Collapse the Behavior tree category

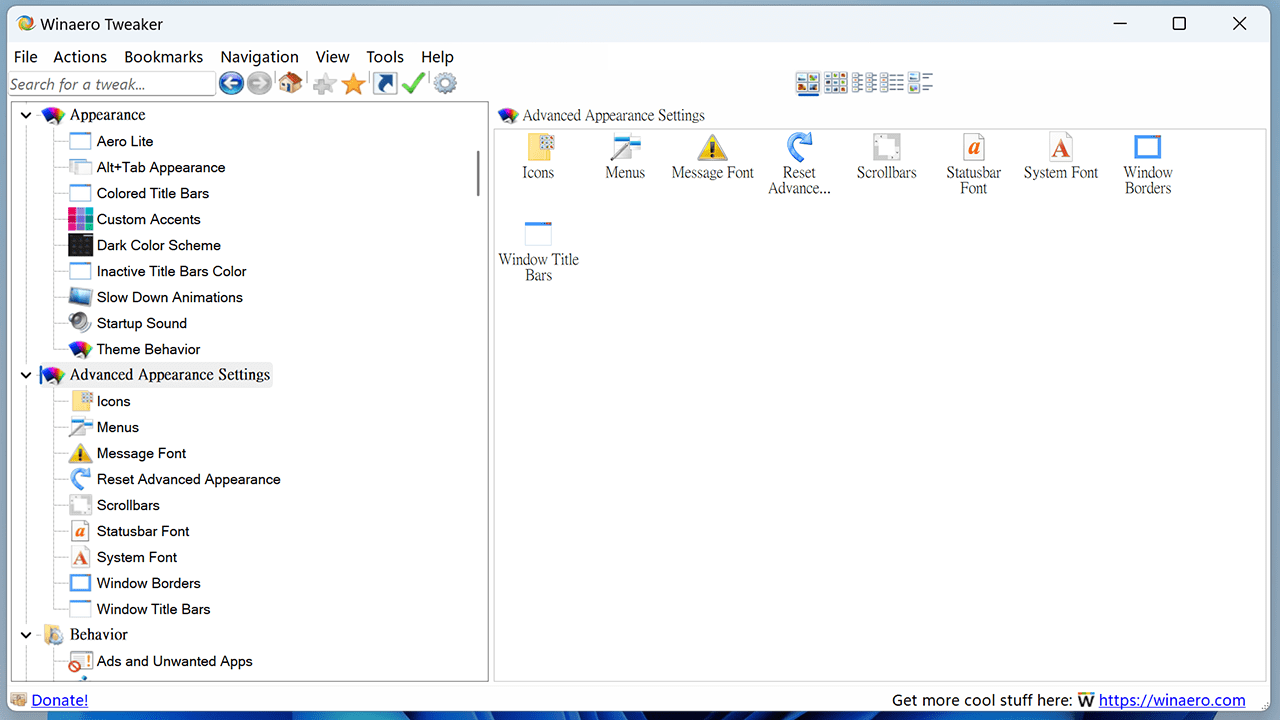[26, 635]
